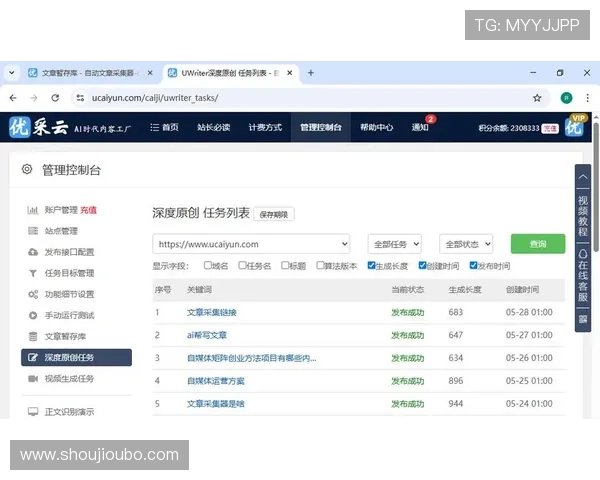Click generated length value 683
600x480 pixels.
[456, 312]
